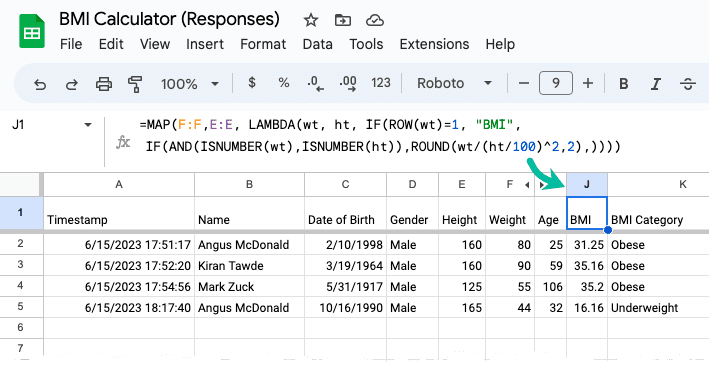Select the weight value 44

(x=510, y=308)
